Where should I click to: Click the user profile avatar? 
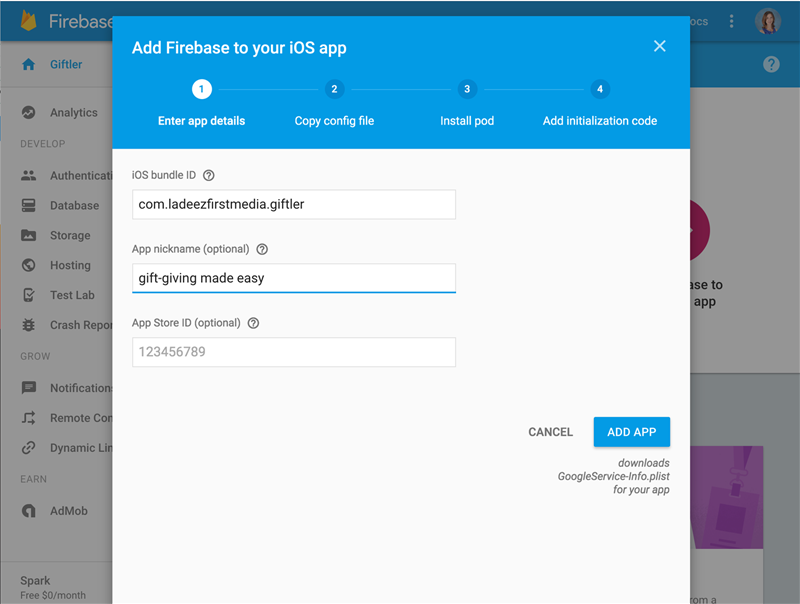[768, 21]
